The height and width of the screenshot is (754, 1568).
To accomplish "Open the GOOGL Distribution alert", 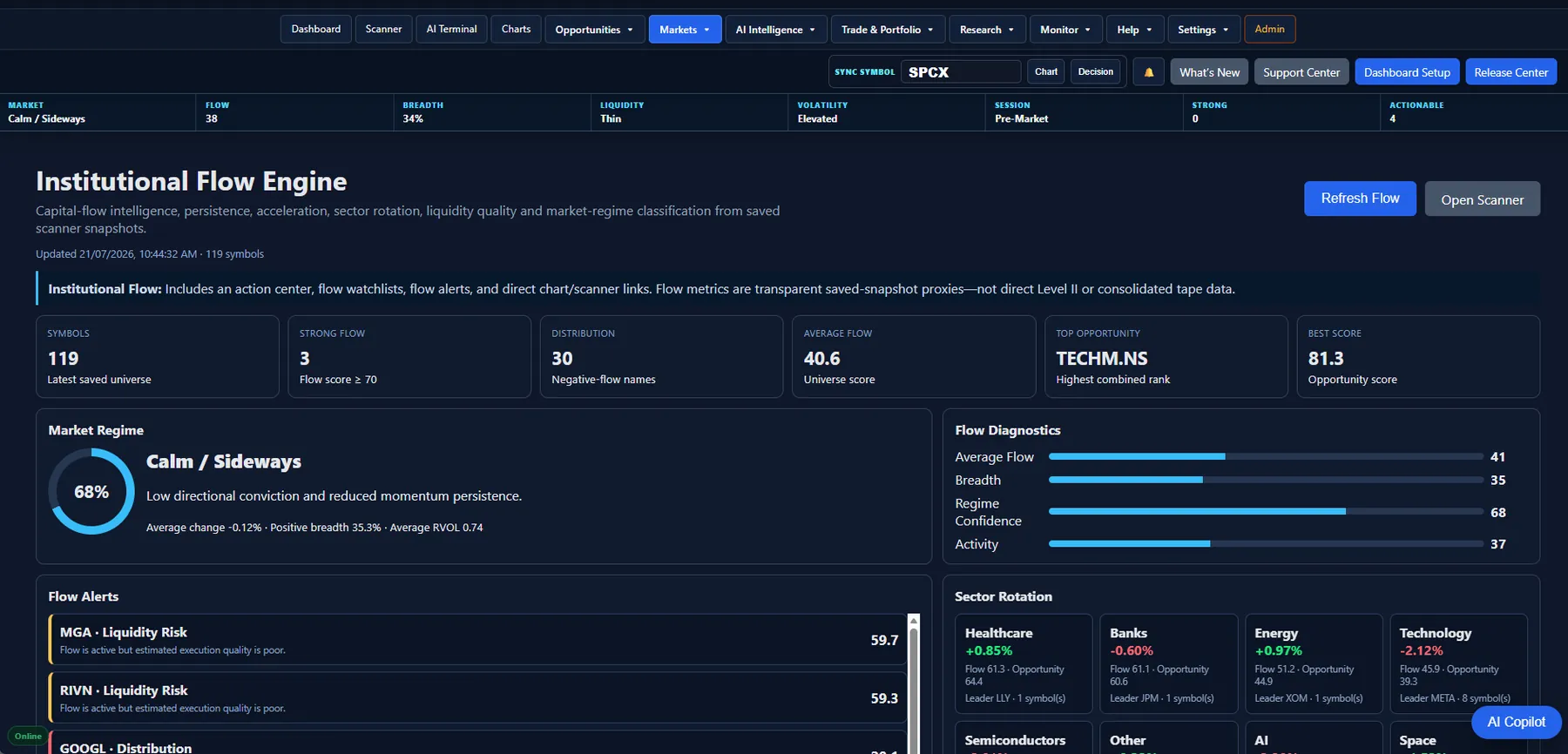I will pyautogui.click(x=477, y=743).
